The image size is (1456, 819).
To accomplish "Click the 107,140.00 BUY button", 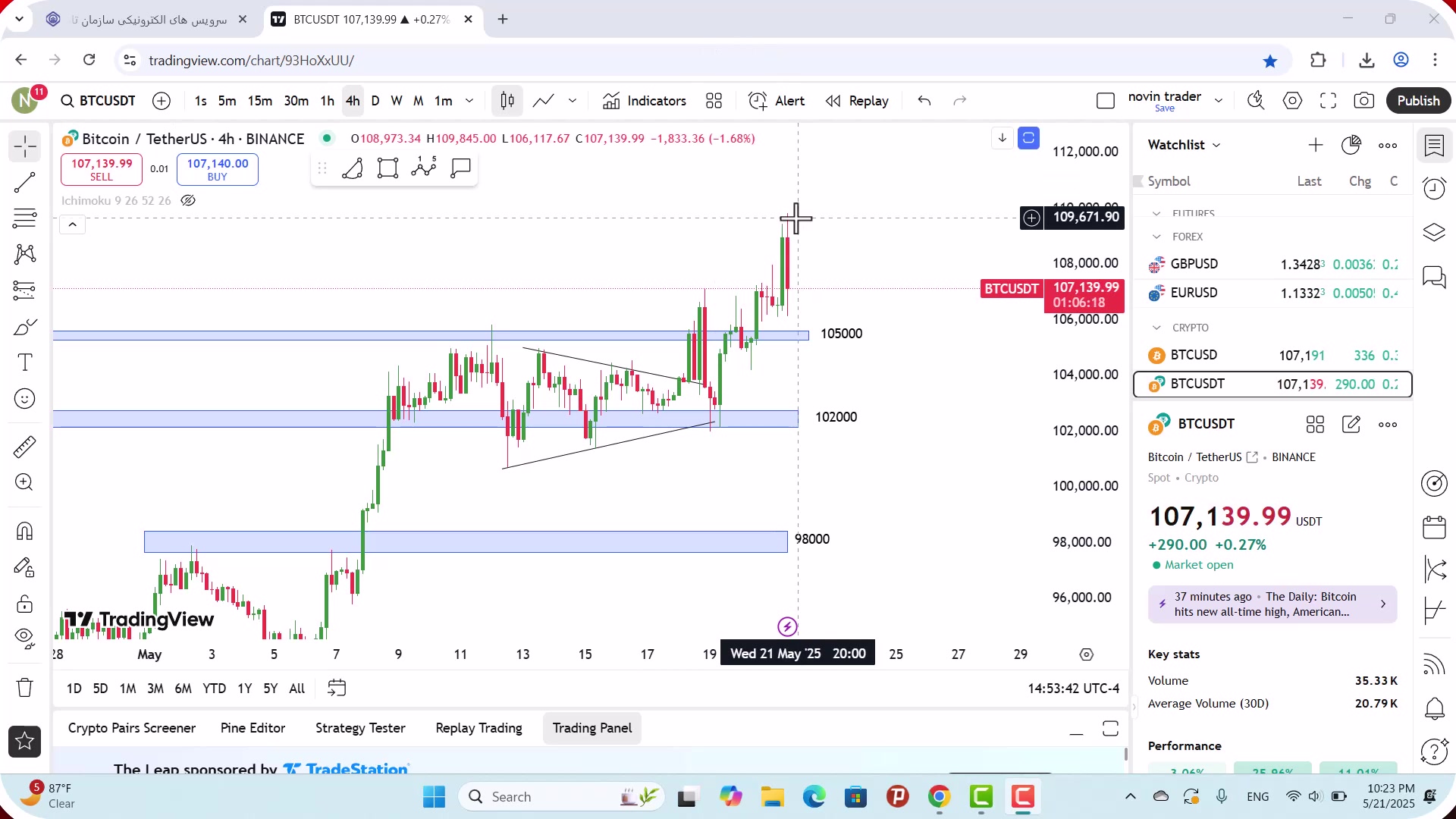I will click(218, 169).
